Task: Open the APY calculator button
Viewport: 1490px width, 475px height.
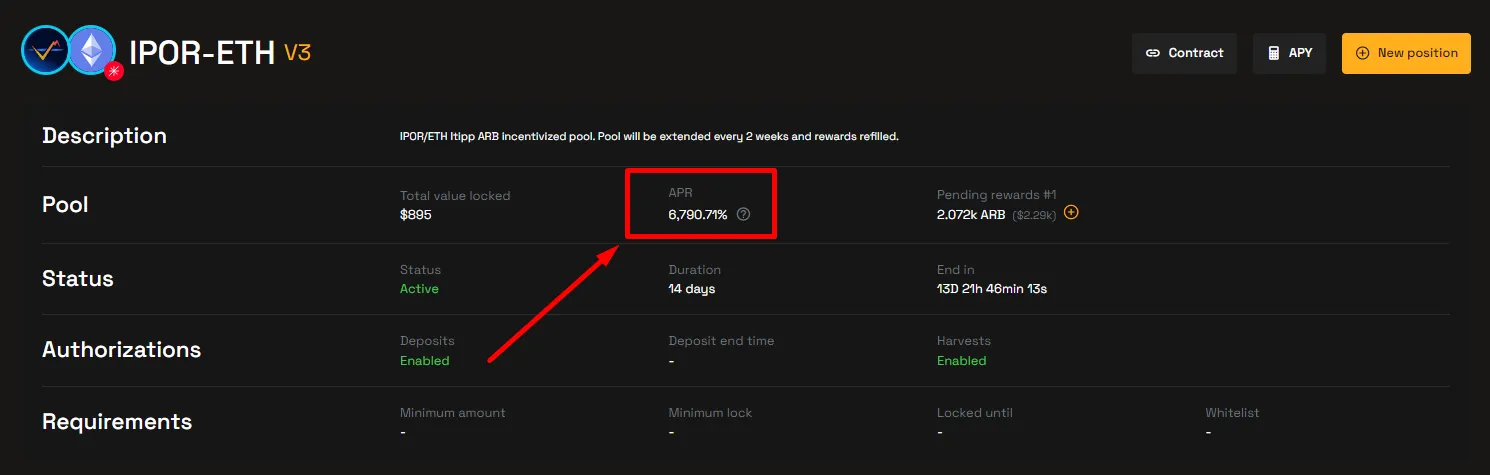Action: (x=1289, y=53)
